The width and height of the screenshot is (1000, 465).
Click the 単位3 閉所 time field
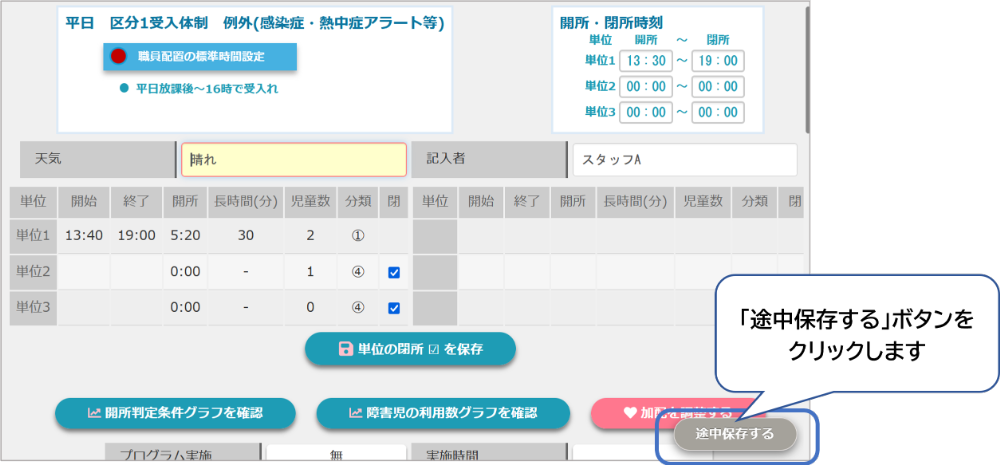(717, 112)
